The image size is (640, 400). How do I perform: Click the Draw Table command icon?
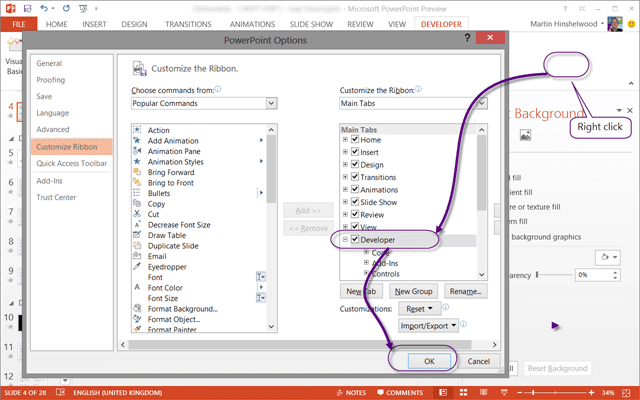(x=137, y=235)
